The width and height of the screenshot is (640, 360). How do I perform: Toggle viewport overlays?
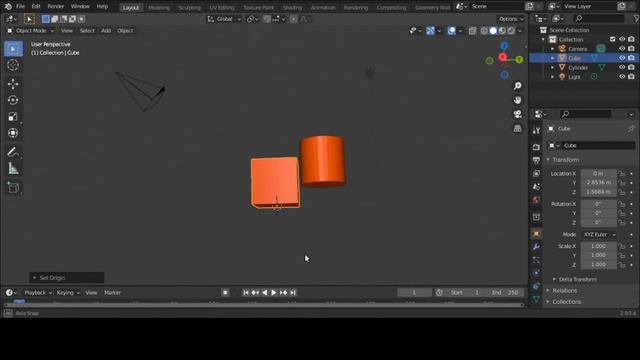(x=451, y=31)
